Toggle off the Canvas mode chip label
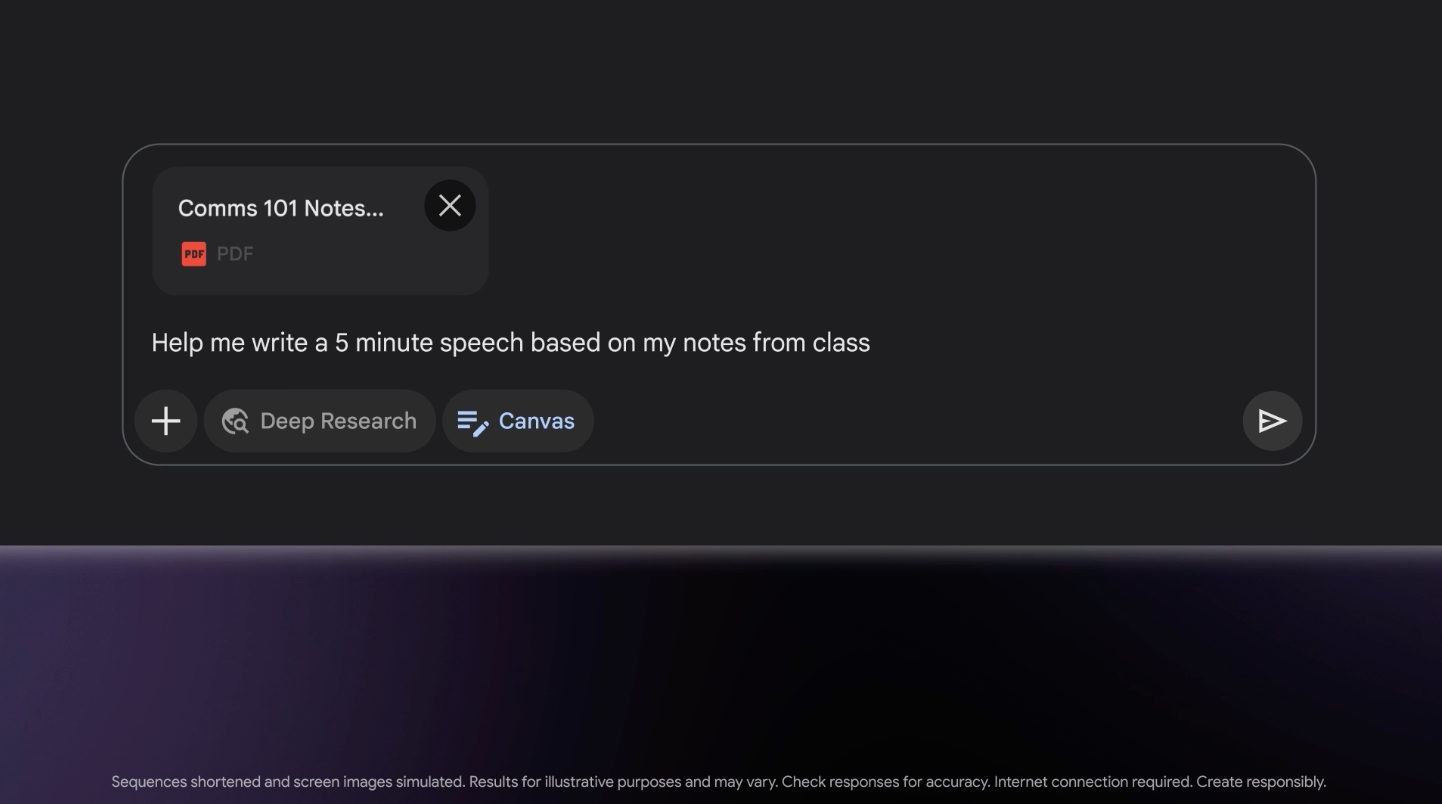The height and width of the screenshot is (804, 1442). pos(536,421)
